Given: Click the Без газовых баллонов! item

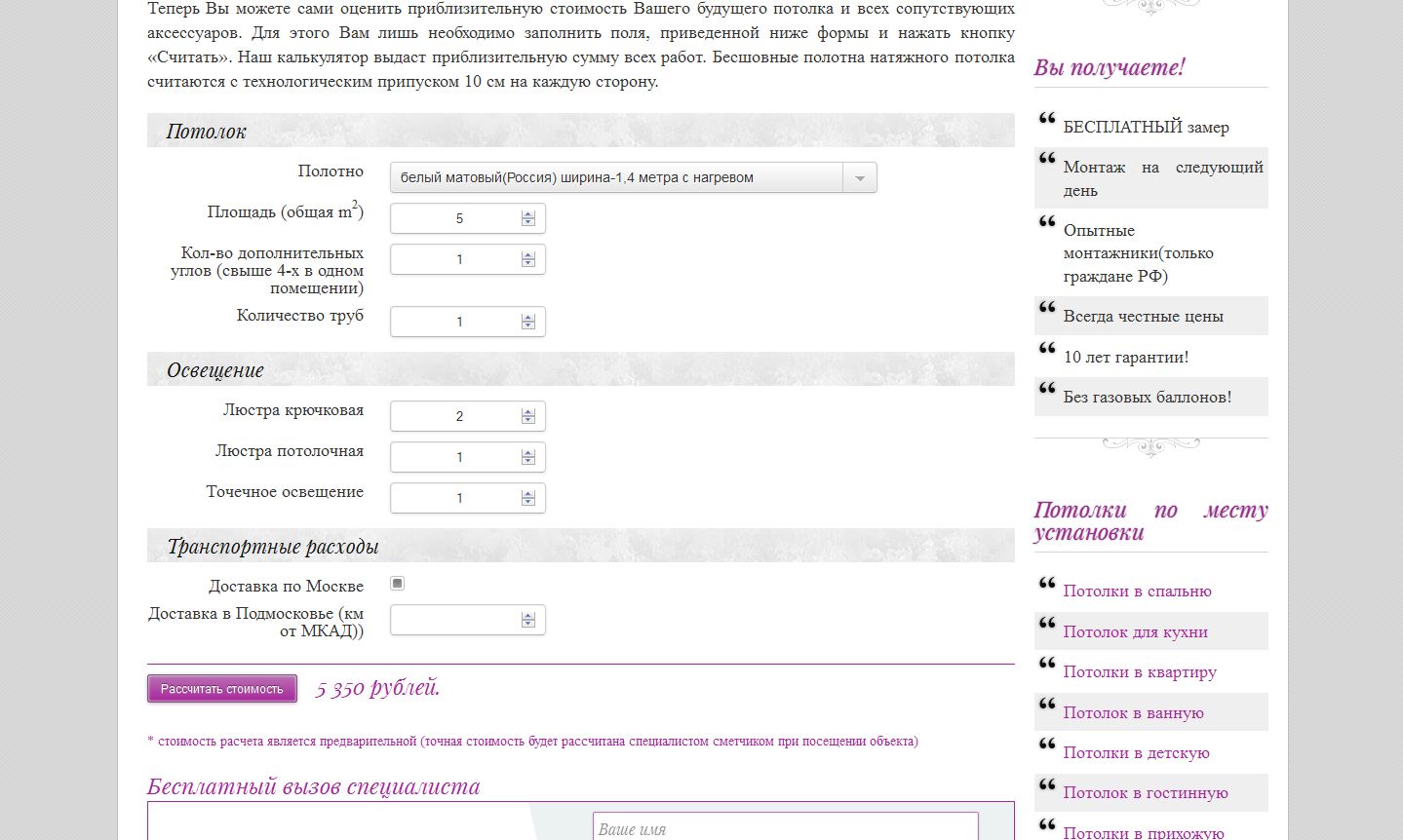Looking at the screenshot, I should tap(1147, 398).
